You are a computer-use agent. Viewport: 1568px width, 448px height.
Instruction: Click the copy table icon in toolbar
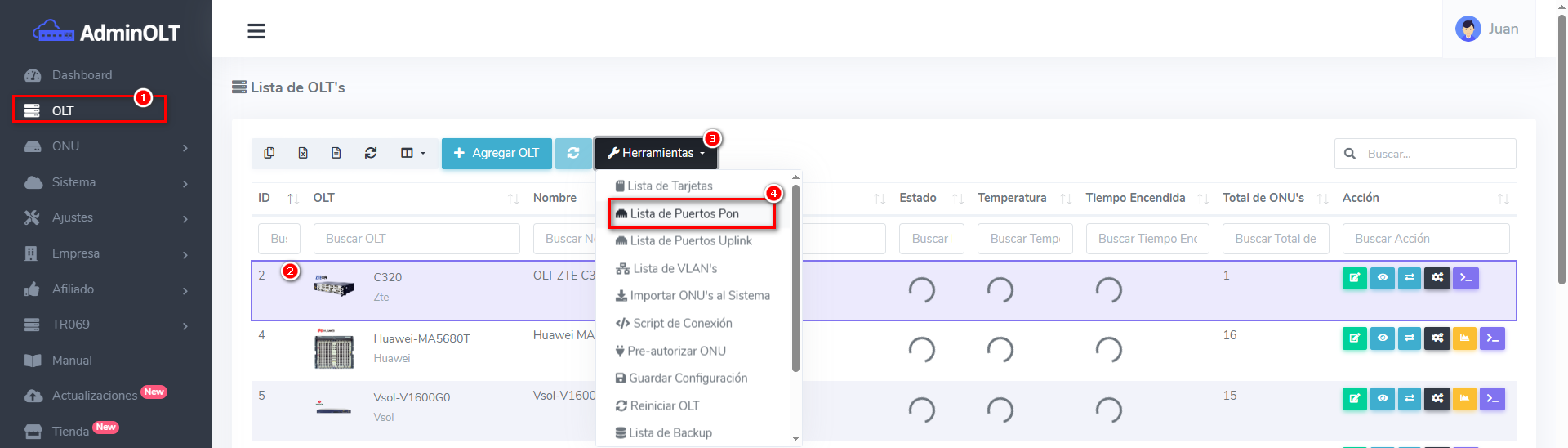pyautogui.click(x=269, y=153)
